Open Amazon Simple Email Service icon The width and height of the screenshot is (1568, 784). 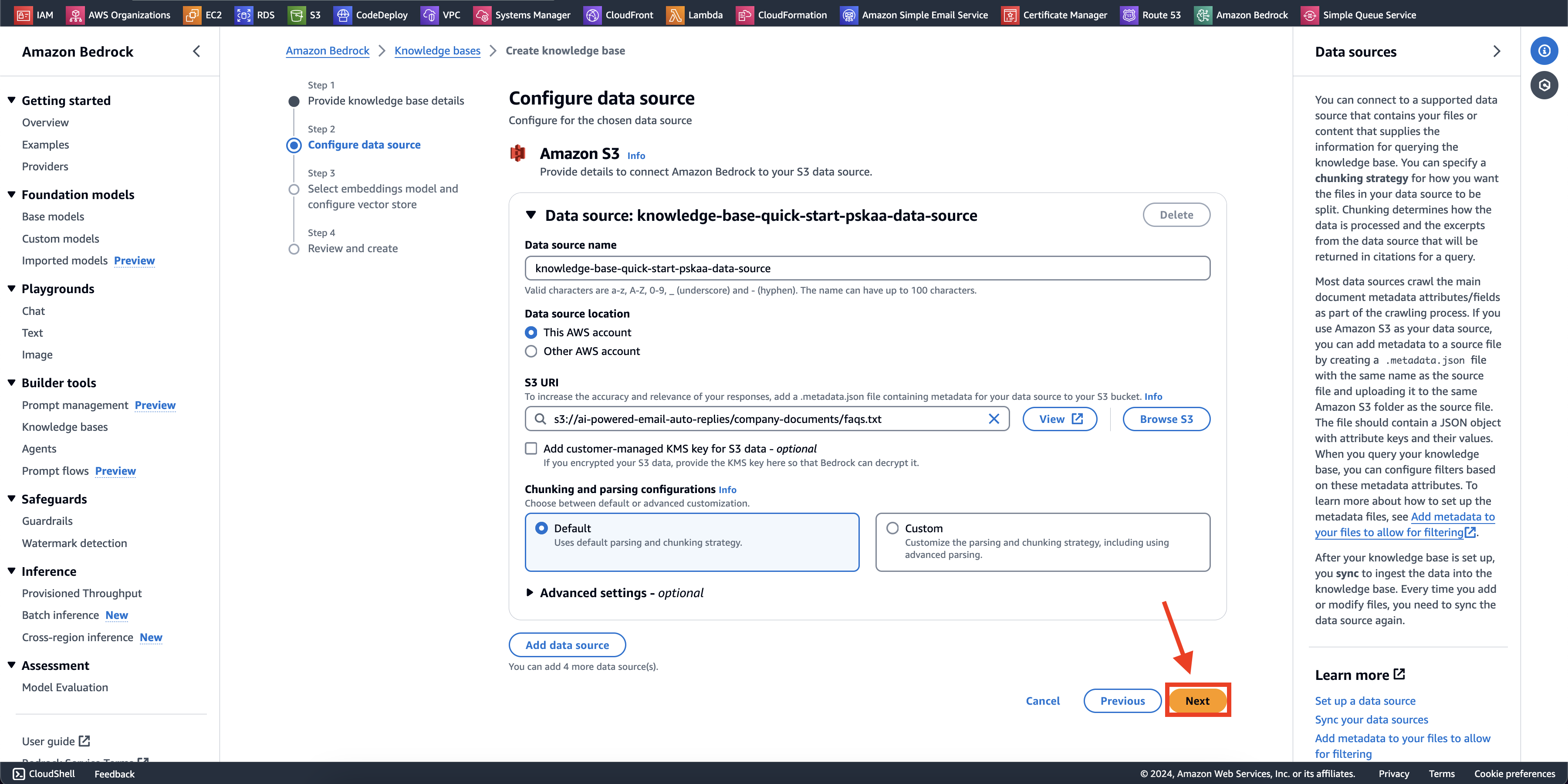[848, 15]
